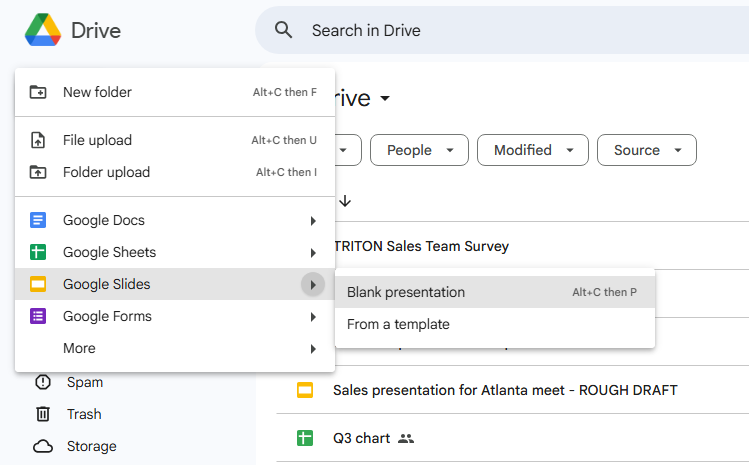The height and width of the screenshot is (465, 749).
Task: Open Sales presentation for Atlanta meet file
Action: click(x=505, y=390)
